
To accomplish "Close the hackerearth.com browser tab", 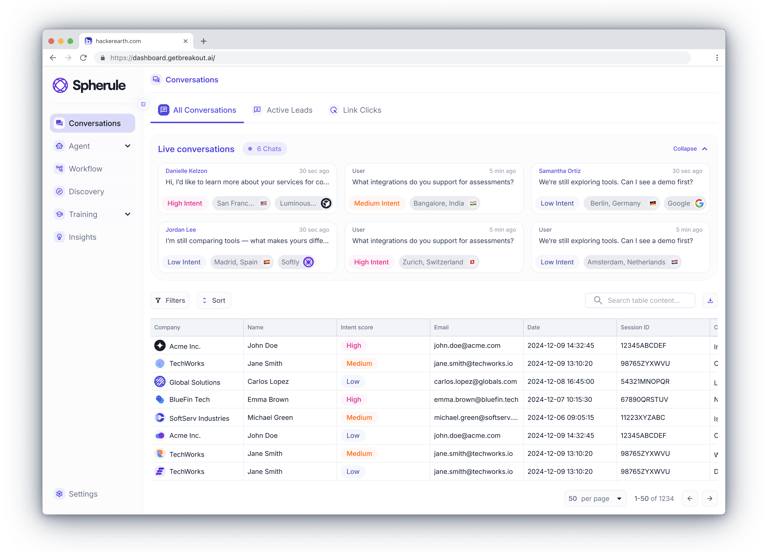I will pyautogui.click(x=185, y=41).
